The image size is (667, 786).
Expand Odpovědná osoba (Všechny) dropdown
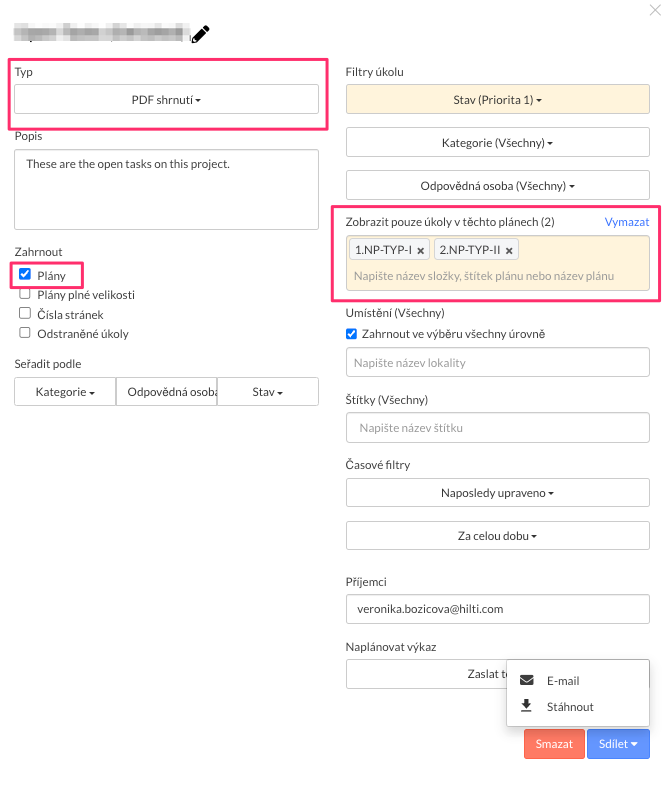[497, 186]
